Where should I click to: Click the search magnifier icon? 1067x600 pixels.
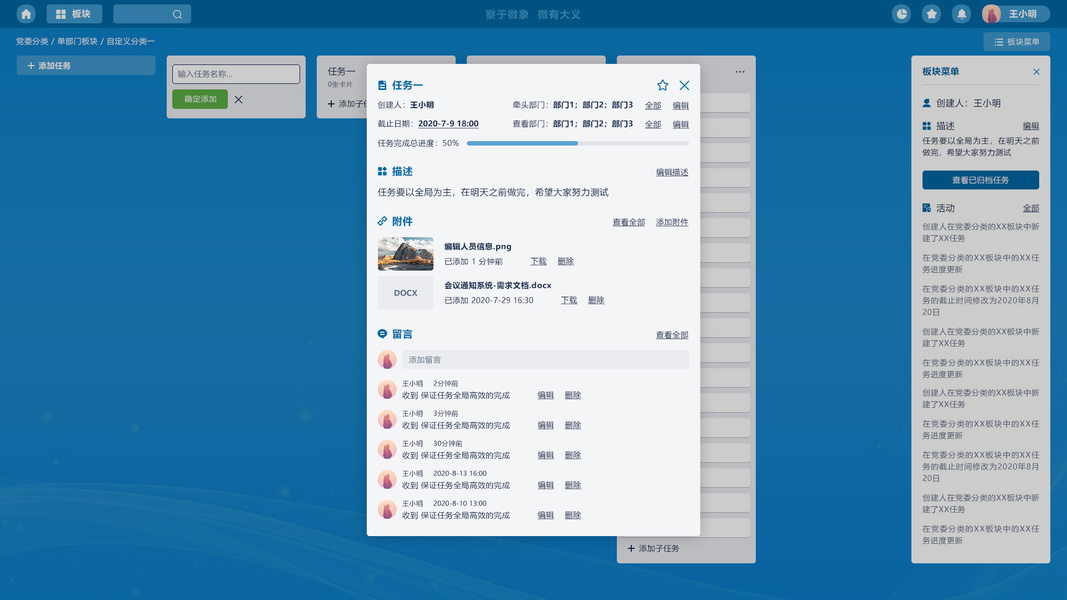(x=177, y=14)
